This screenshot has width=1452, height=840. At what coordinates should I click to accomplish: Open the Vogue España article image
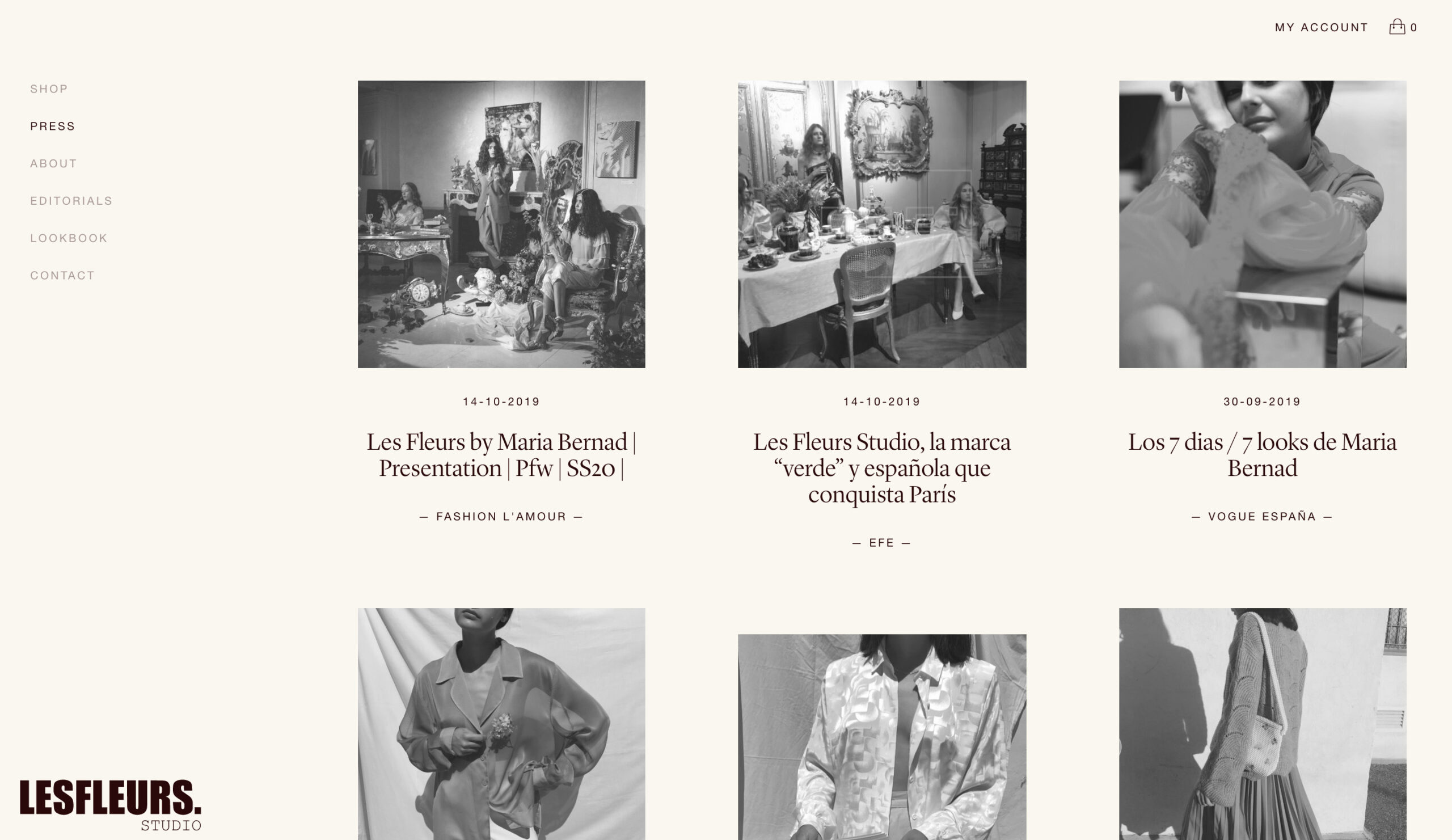click(x=1263, y=224)
